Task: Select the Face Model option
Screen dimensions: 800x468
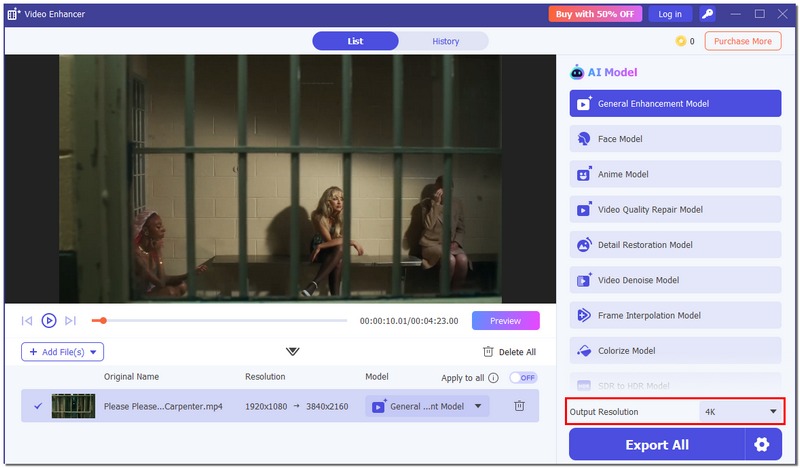Action: 675,139
